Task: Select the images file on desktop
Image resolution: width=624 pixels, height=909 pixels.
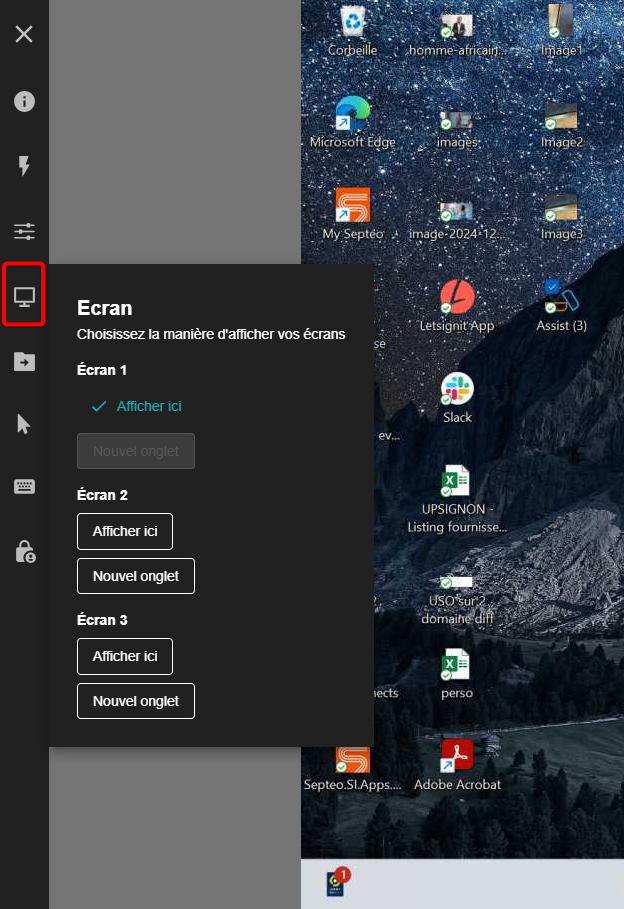Action: [457, 128]
